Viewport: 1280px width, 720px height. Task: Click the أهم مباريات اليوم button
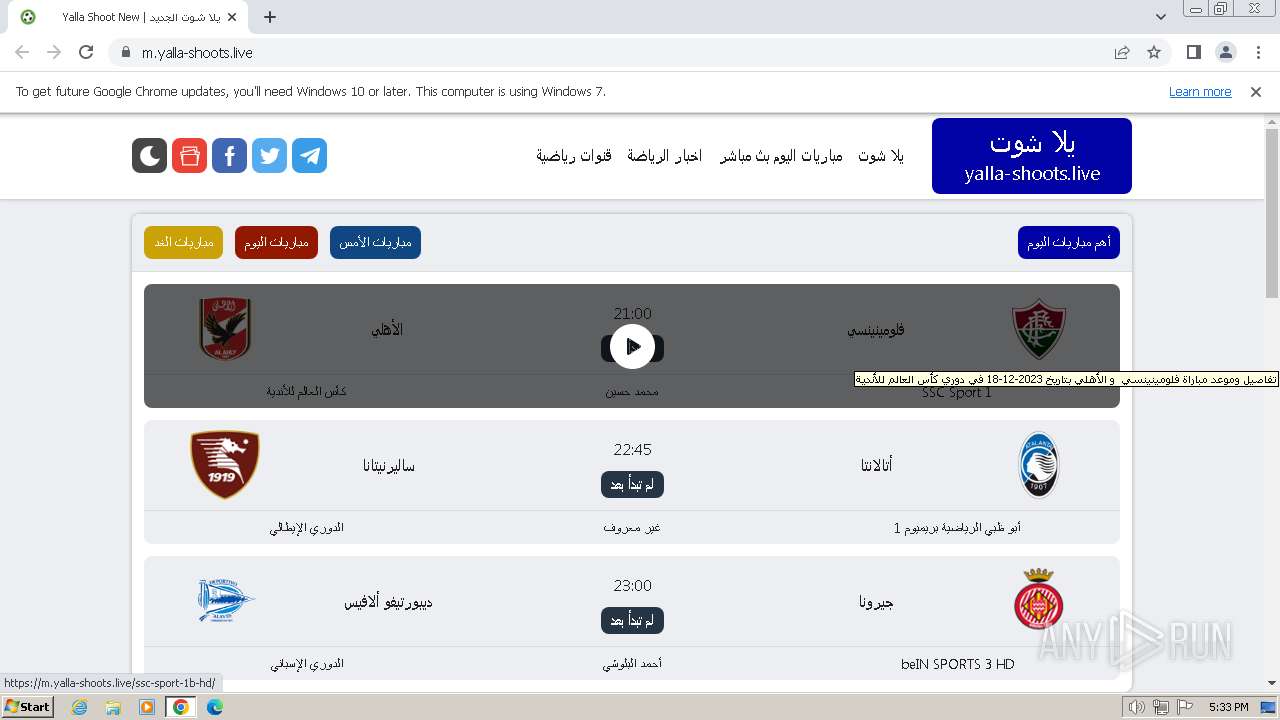(x=1069, y=242)
